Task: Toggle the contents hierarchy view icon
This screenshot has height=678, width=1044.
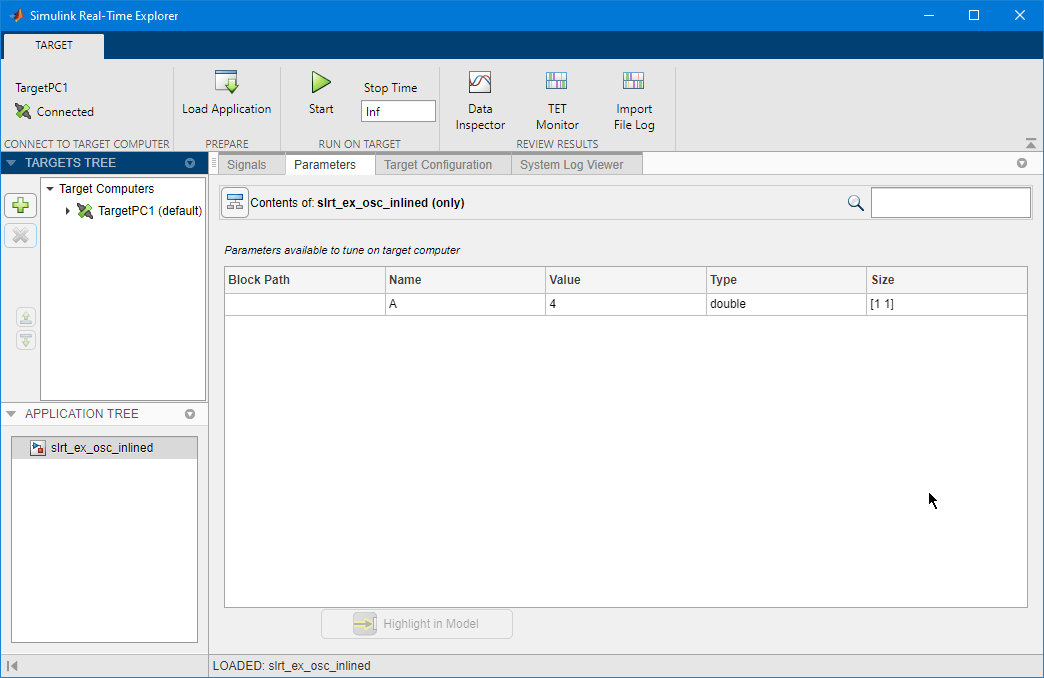Action: point(234,202)
